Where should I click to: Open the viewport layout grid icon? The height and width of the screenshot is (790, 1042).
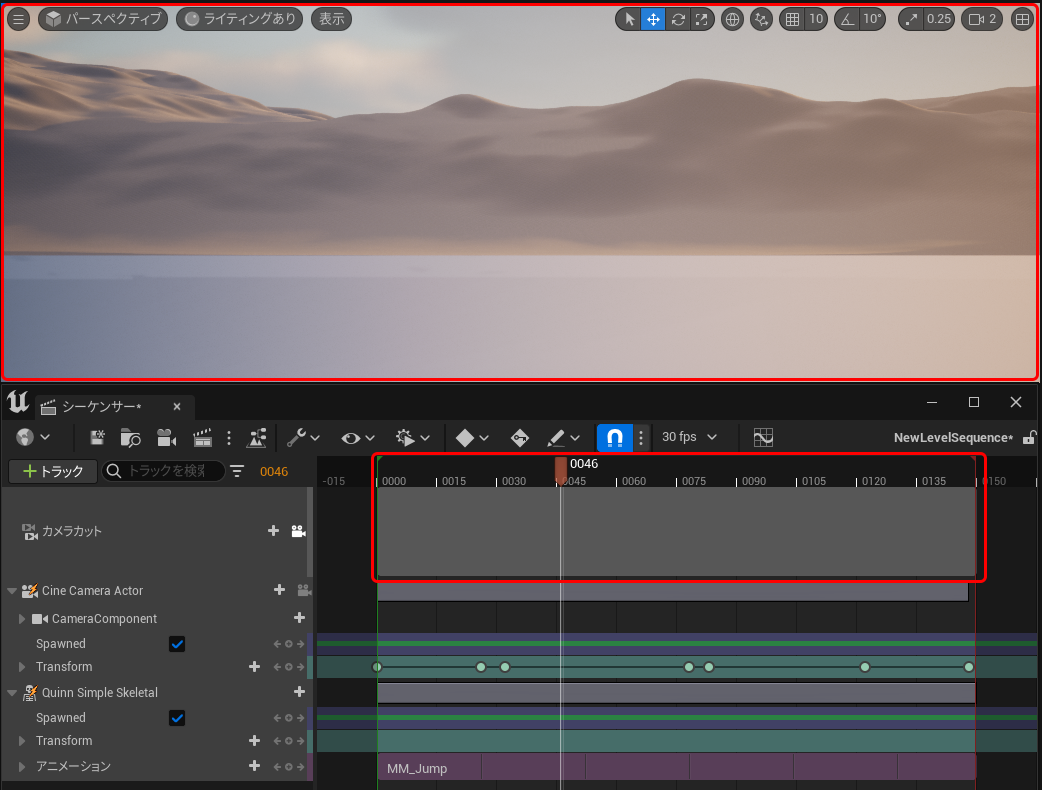(x=1022, y=19)
